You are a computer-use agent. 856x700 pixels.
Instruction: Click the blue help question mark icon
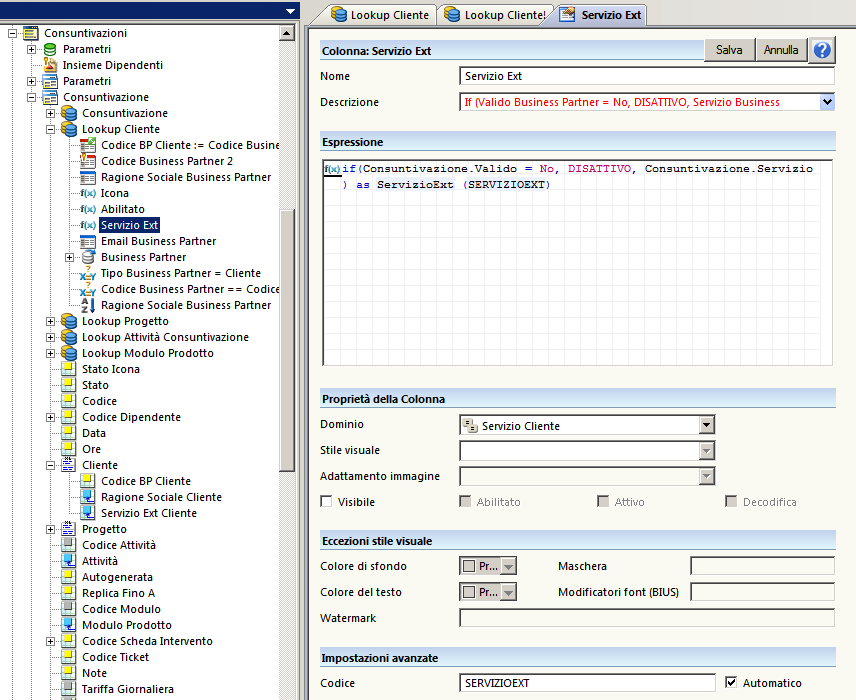click(x=822, y=50)
